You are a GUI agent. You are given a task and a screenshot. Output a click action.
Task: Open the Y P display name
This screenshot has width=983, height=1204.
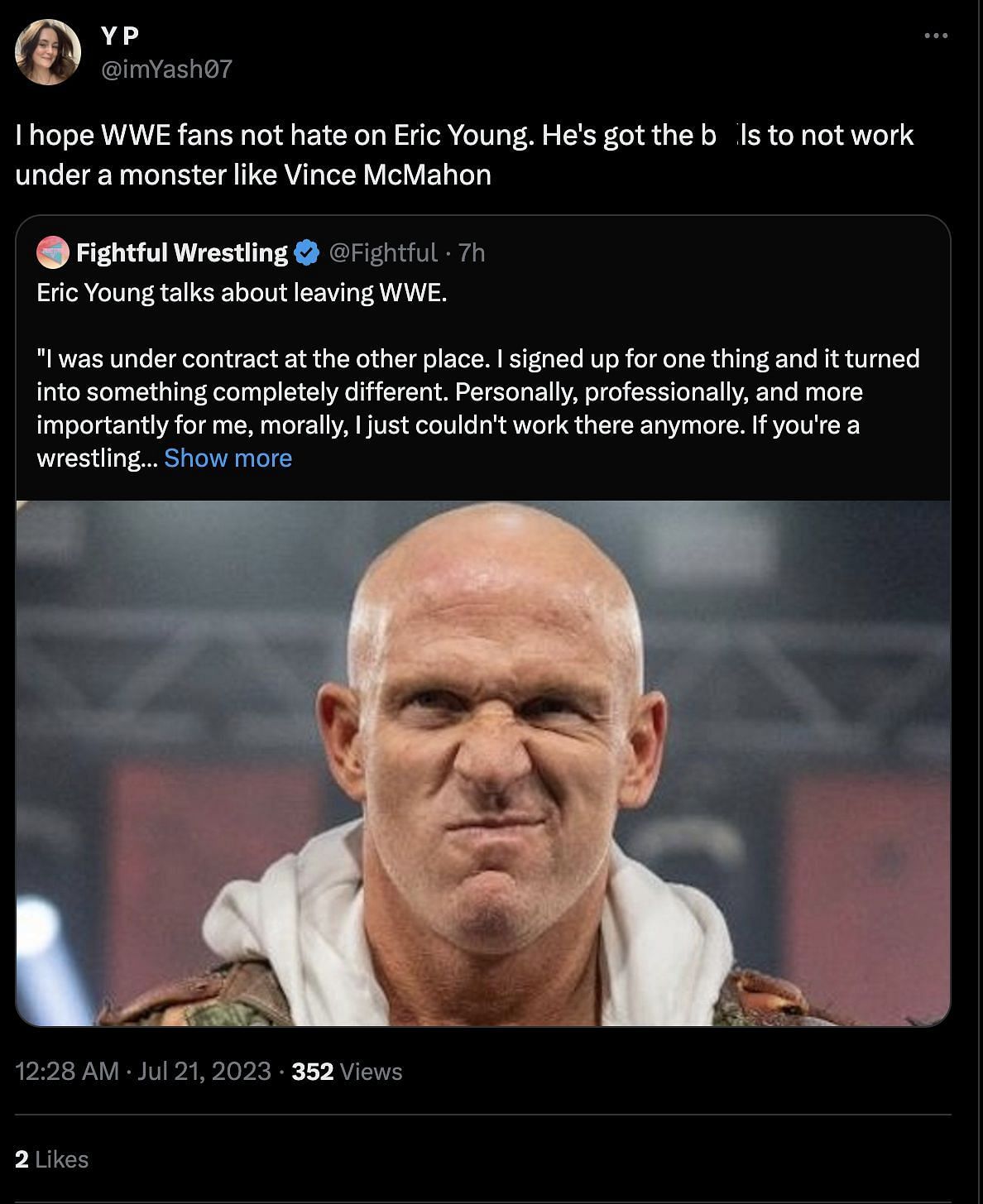point(120,36)
